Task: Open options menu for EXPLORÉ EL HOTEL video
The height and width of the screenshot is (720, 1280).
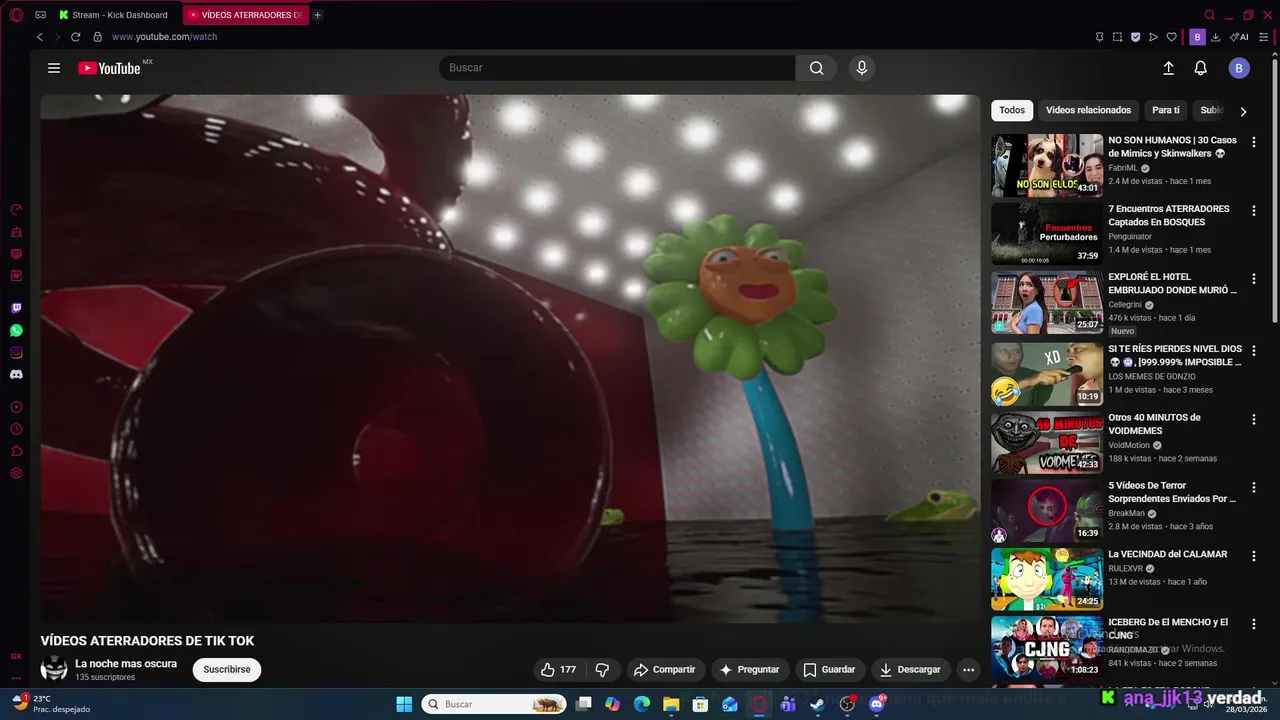Action: [x=1254, y=279]
